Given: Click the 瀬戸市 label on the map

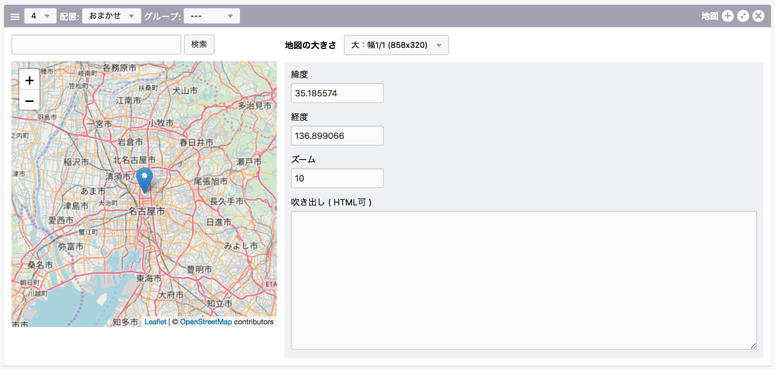Looking at the screenshot, I should pyautogui.click(x=249, y=162).
